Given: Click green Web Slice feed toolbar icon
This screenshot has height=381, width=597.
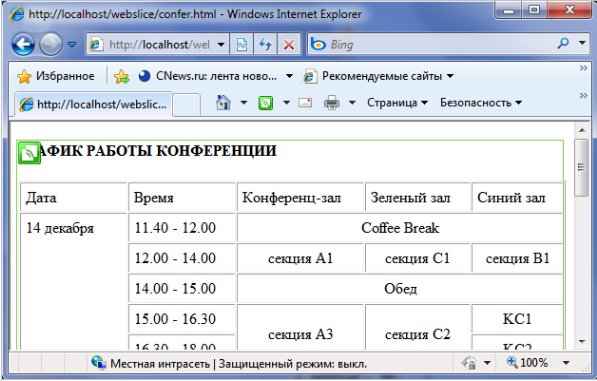Looking at the screenshot, I should coord(266,103).
